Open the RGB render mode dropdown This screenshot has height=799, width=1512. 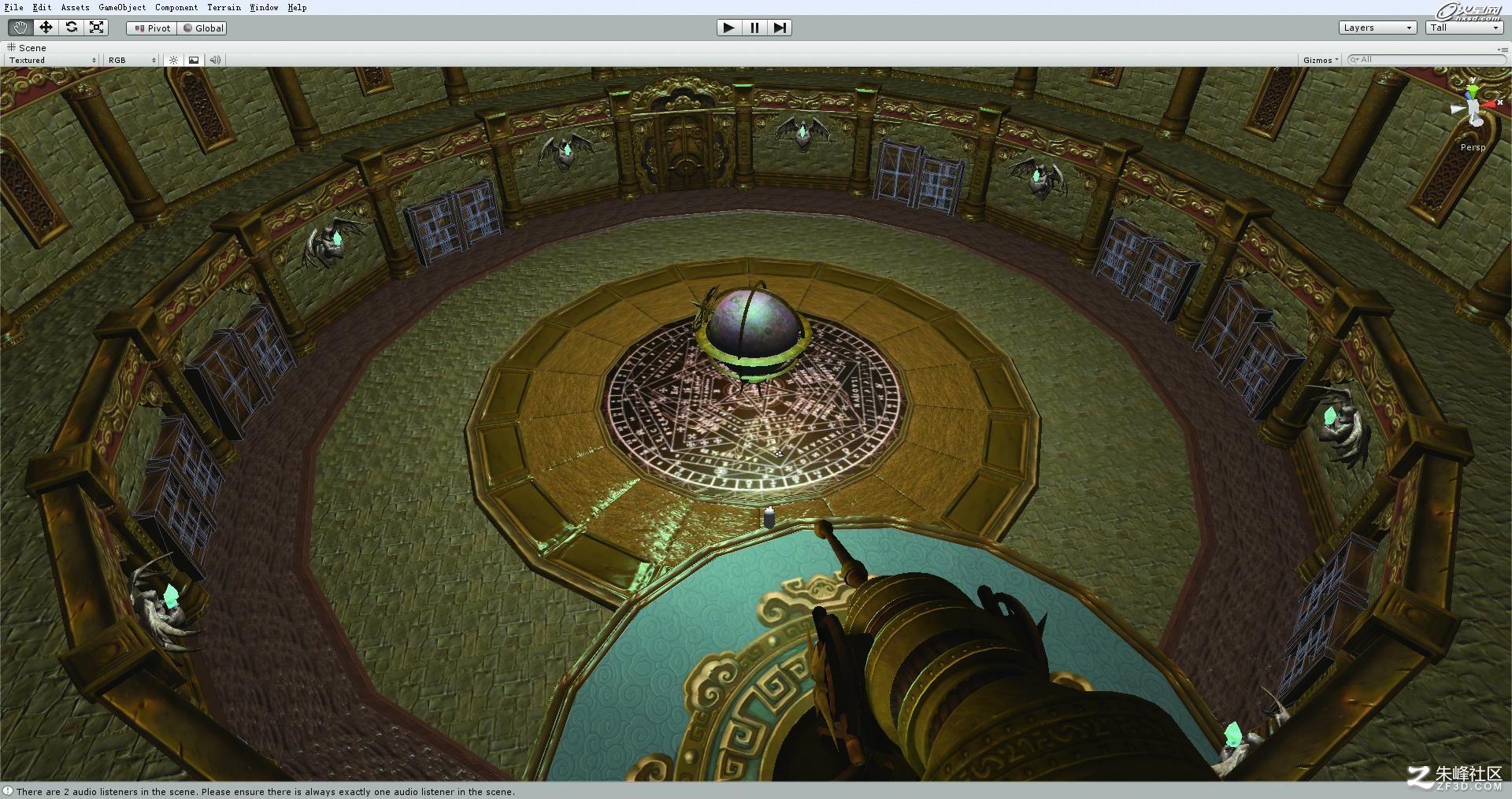click(132, 60)
